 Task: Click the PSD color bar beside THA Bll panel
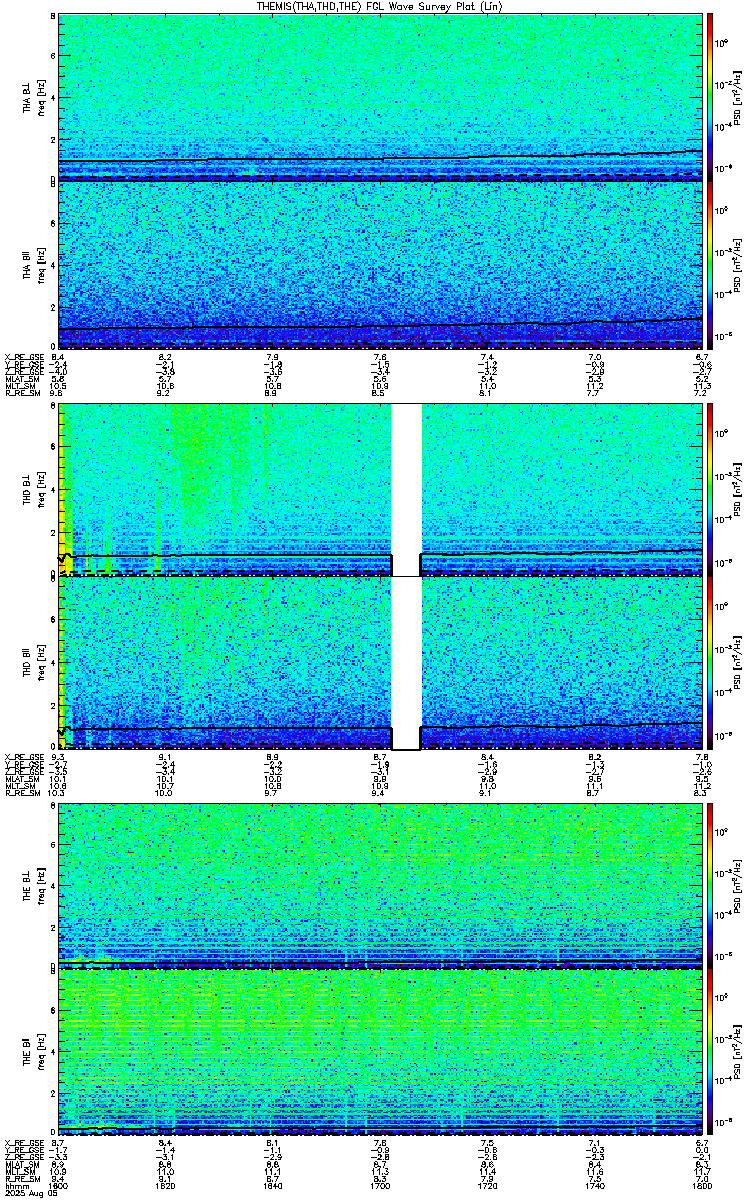710,265
